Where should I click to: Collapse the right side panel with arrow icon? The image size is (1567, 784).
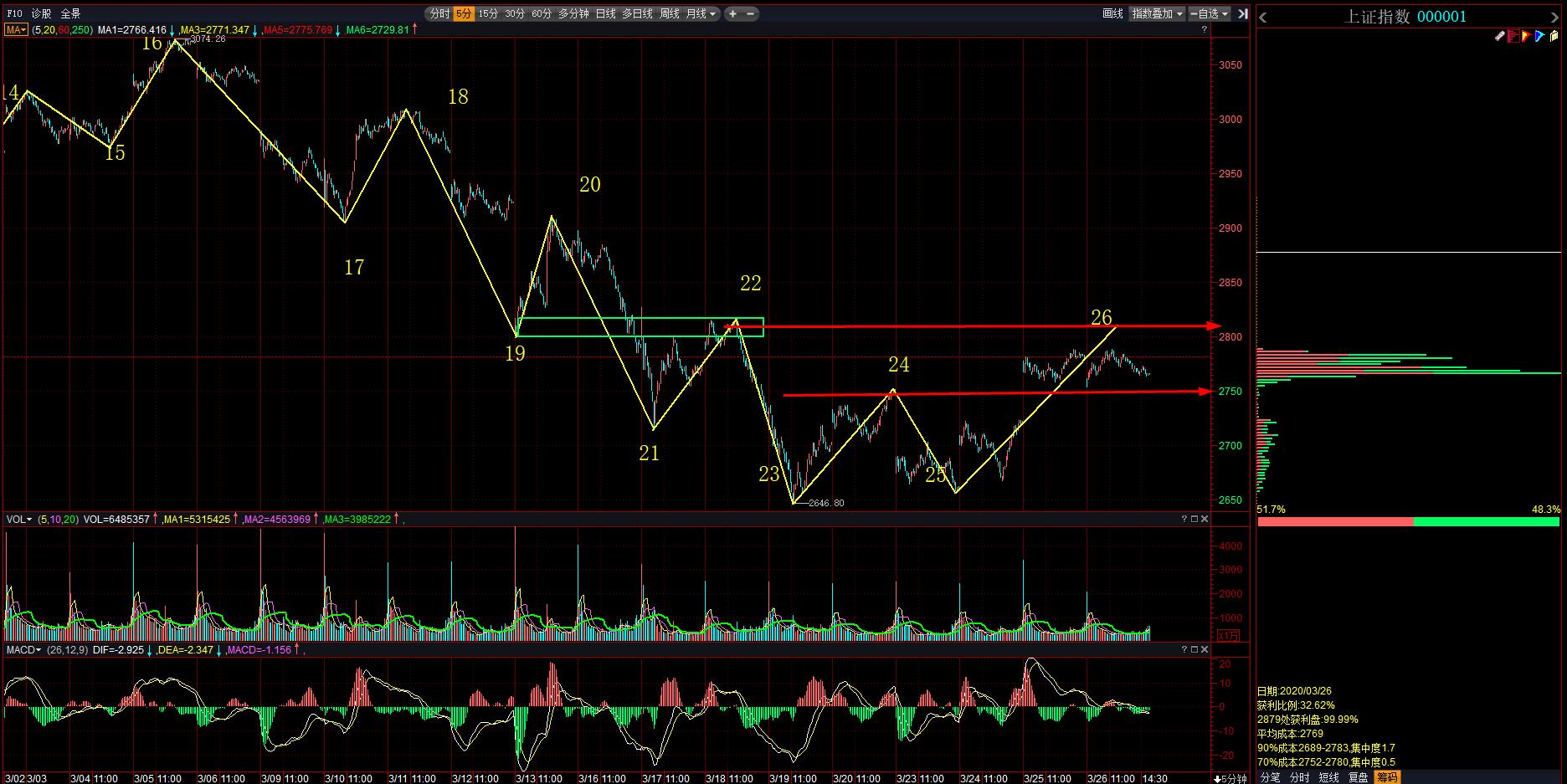tap(1243, 13)
